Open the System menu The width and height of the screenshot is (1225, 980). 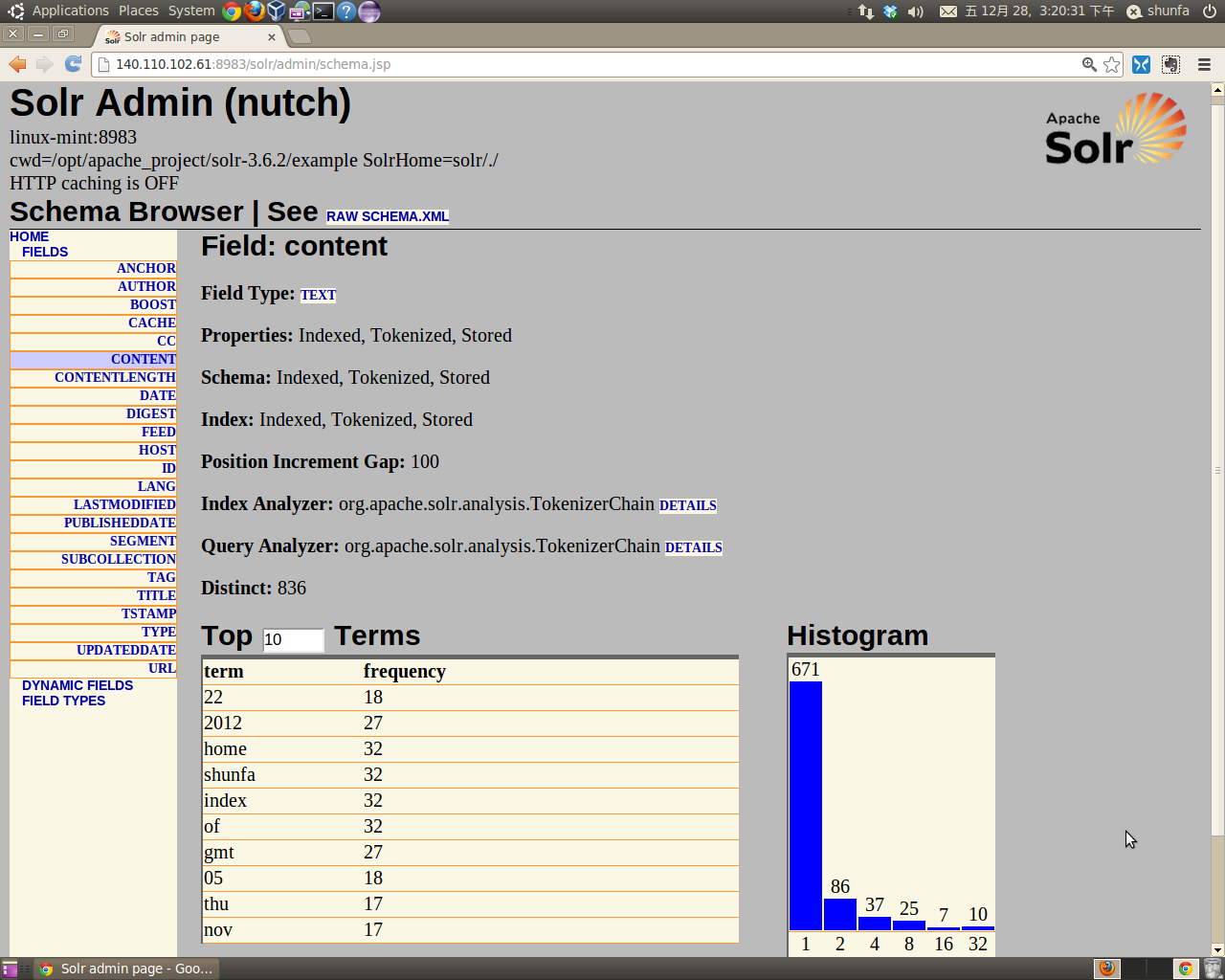[191, 11]
